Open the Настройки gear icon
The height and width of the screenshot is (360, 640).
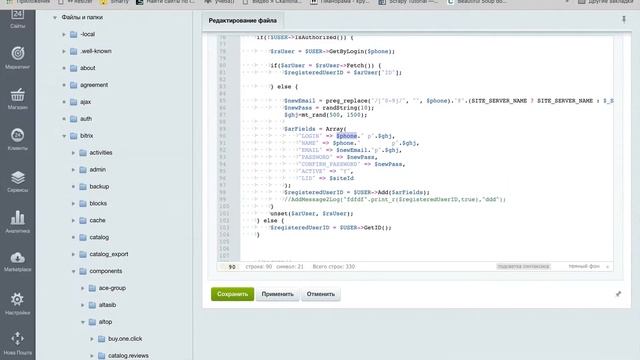point(18,299)
